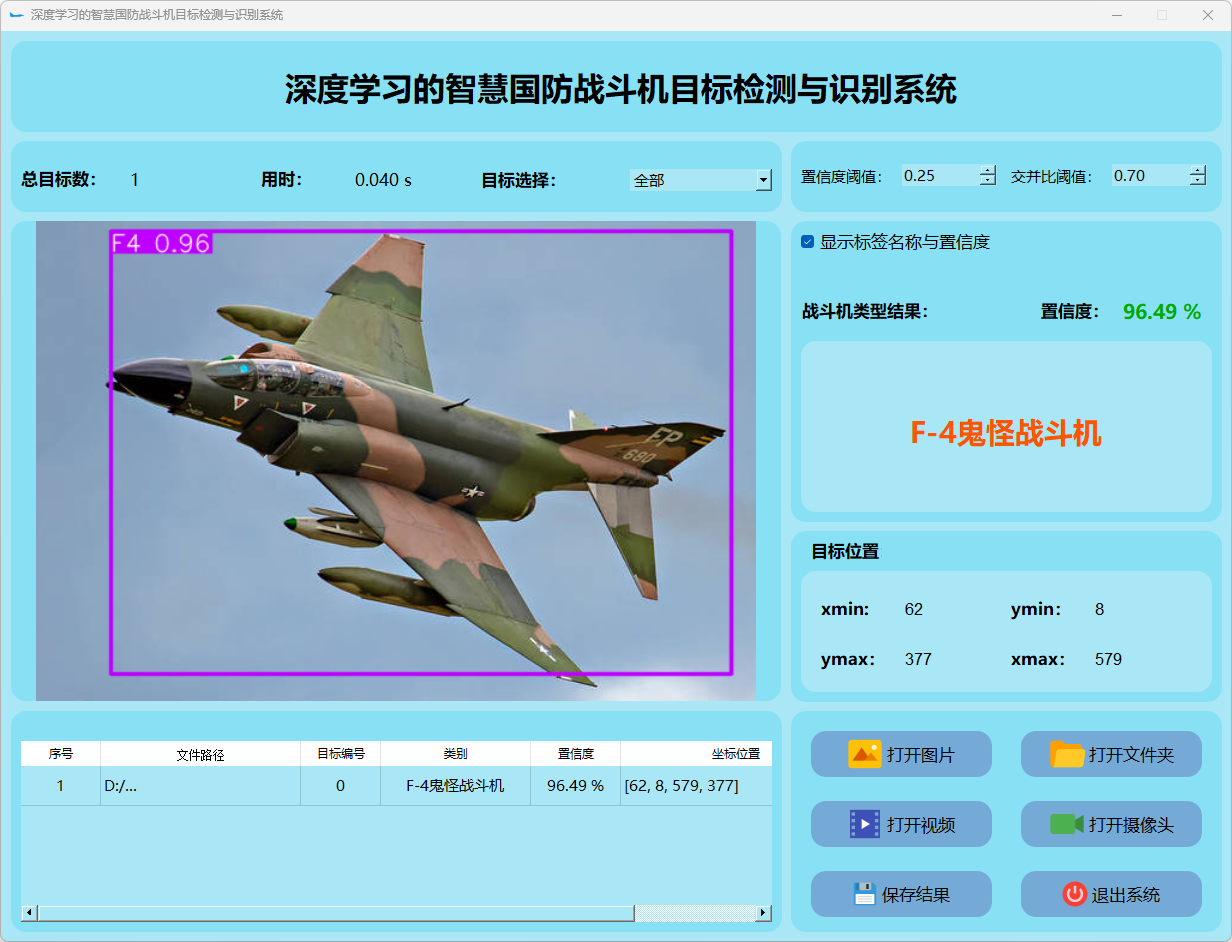Screen dimensions: 1232x942
Task: Click the floppy disk save results icon
Action: point(864,894)
